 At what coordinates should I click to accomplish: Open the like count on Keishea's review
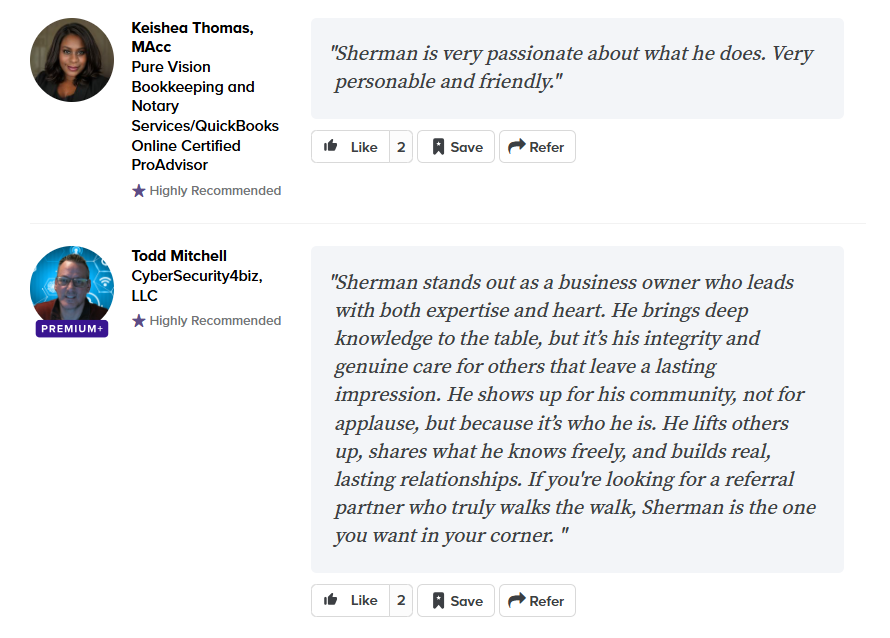(x=400, y=146)
